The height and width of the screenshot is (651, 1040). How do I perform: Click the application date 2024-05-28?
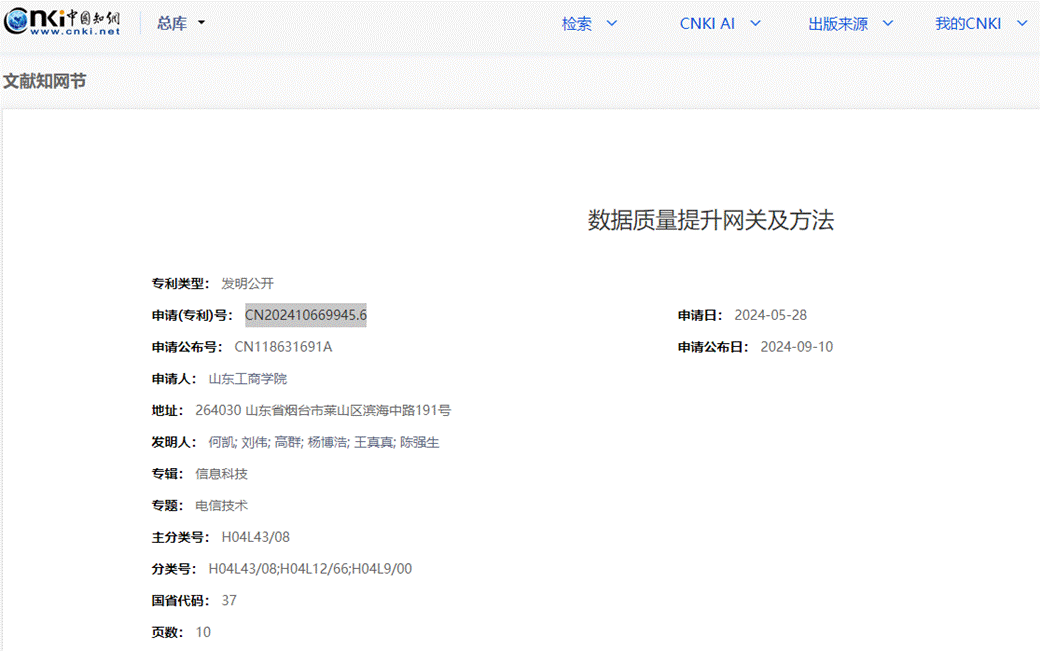(x=770, y=315)
